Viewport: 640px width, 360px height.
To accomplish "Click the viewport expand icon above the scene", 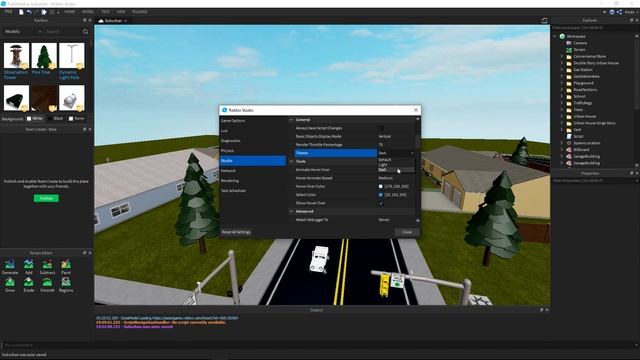I will pyautogui.click(x=544, y=20).
